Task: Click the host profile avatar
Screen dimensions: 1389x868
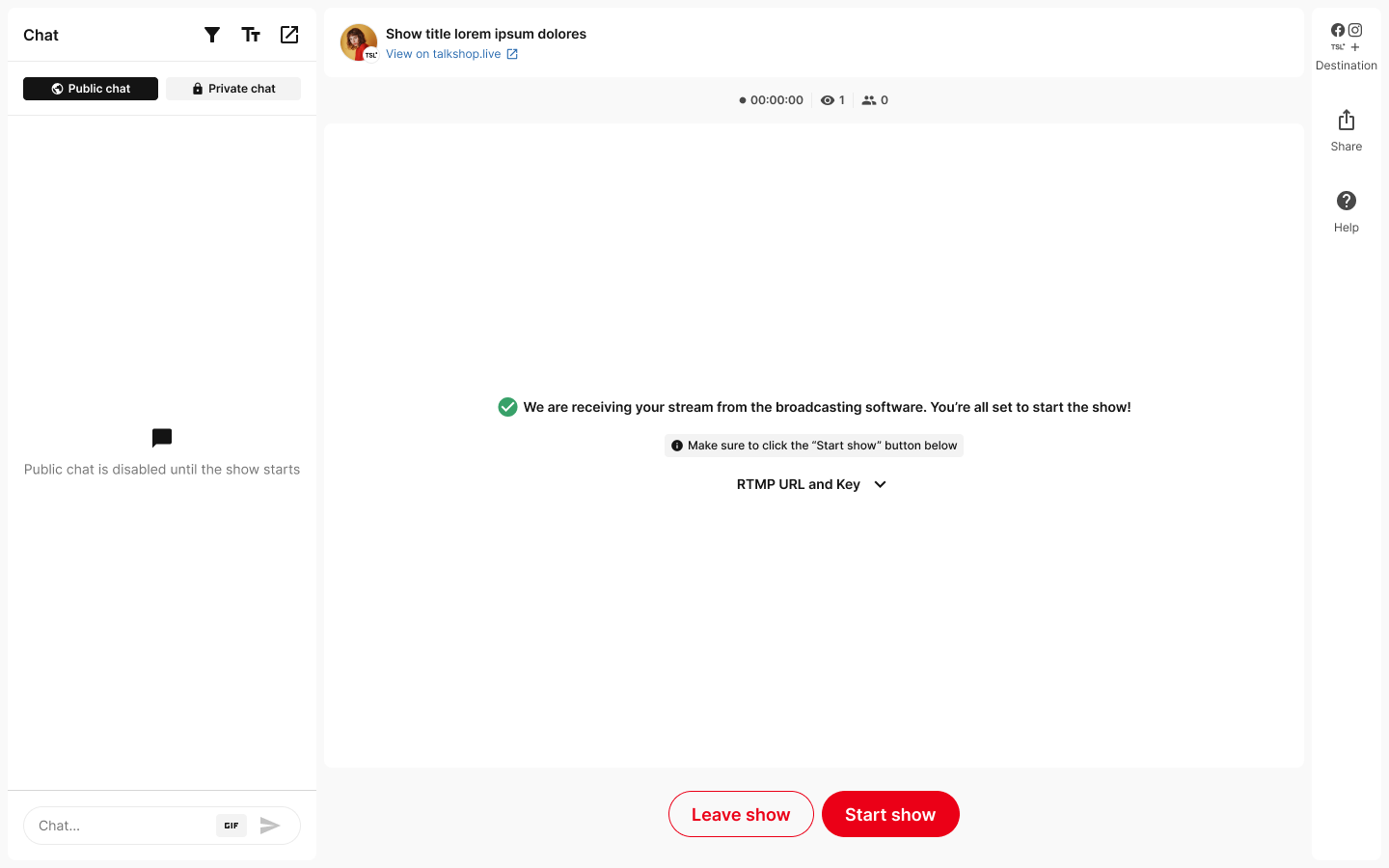Action: 359,42
